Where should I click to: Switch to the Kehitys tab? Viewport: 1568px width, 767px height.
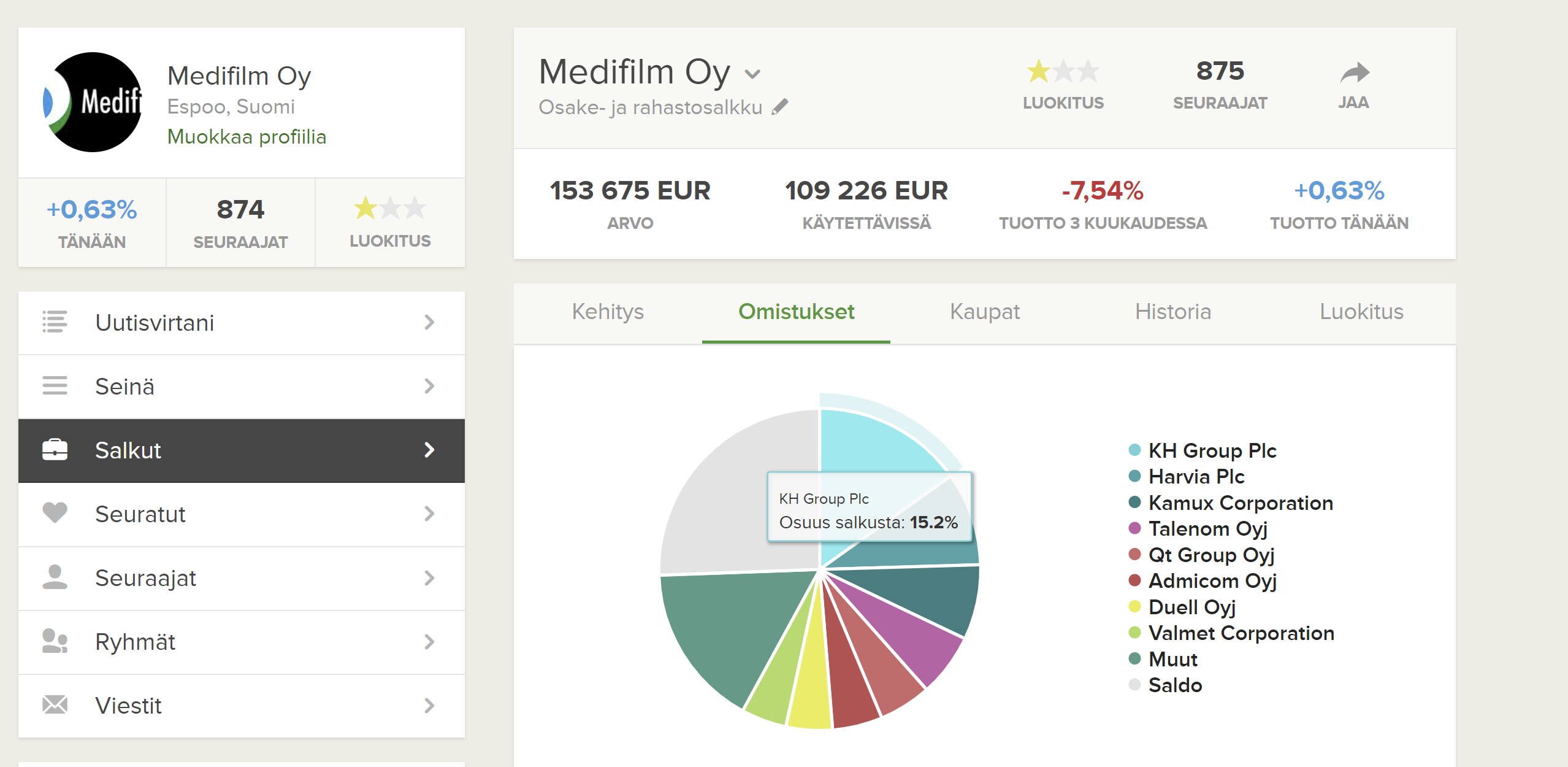[x=608, y=312]
